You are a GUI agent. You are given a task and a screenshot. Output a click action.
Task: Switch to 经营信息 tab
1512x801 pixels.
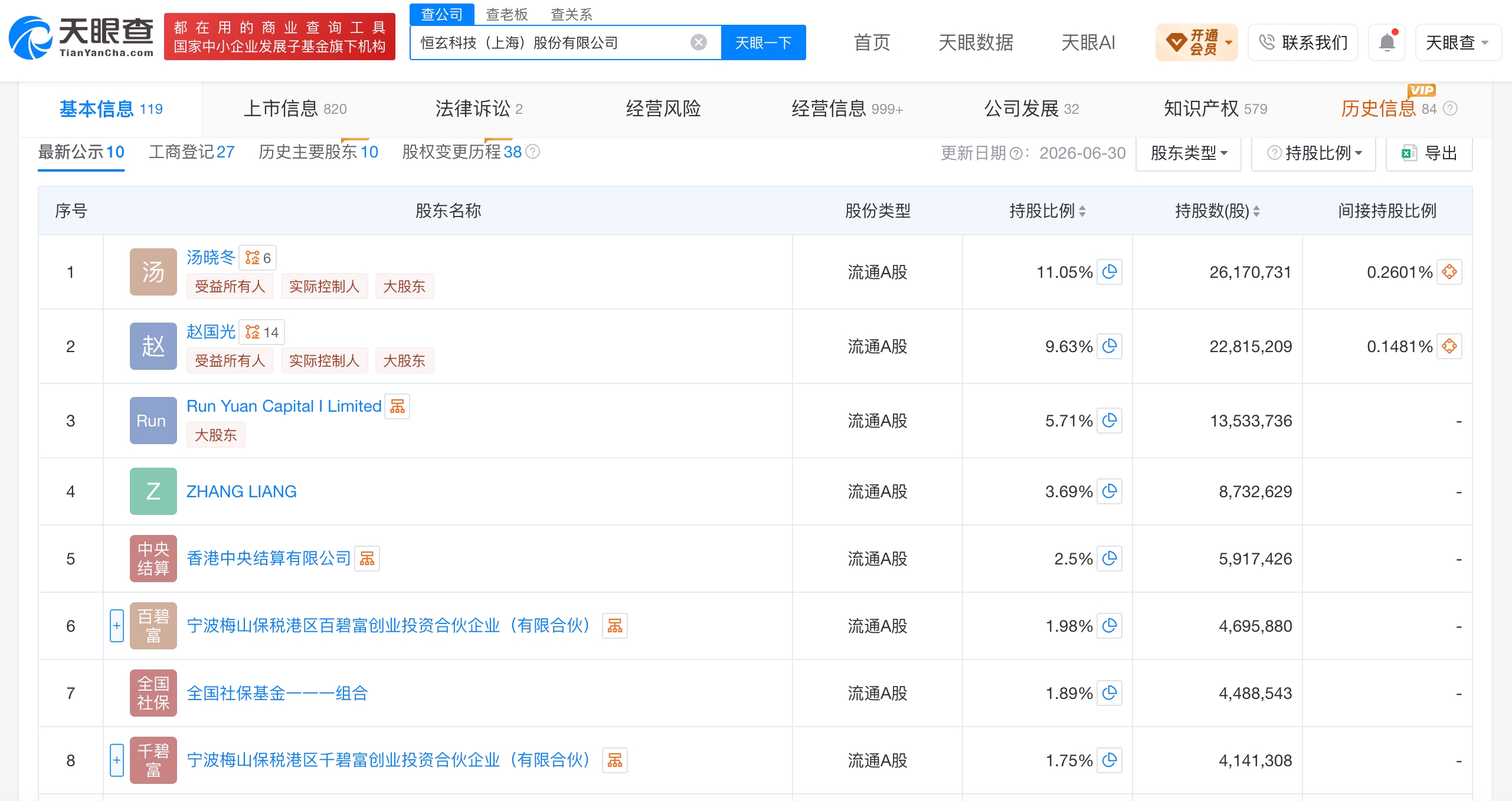tap(847, 109)
